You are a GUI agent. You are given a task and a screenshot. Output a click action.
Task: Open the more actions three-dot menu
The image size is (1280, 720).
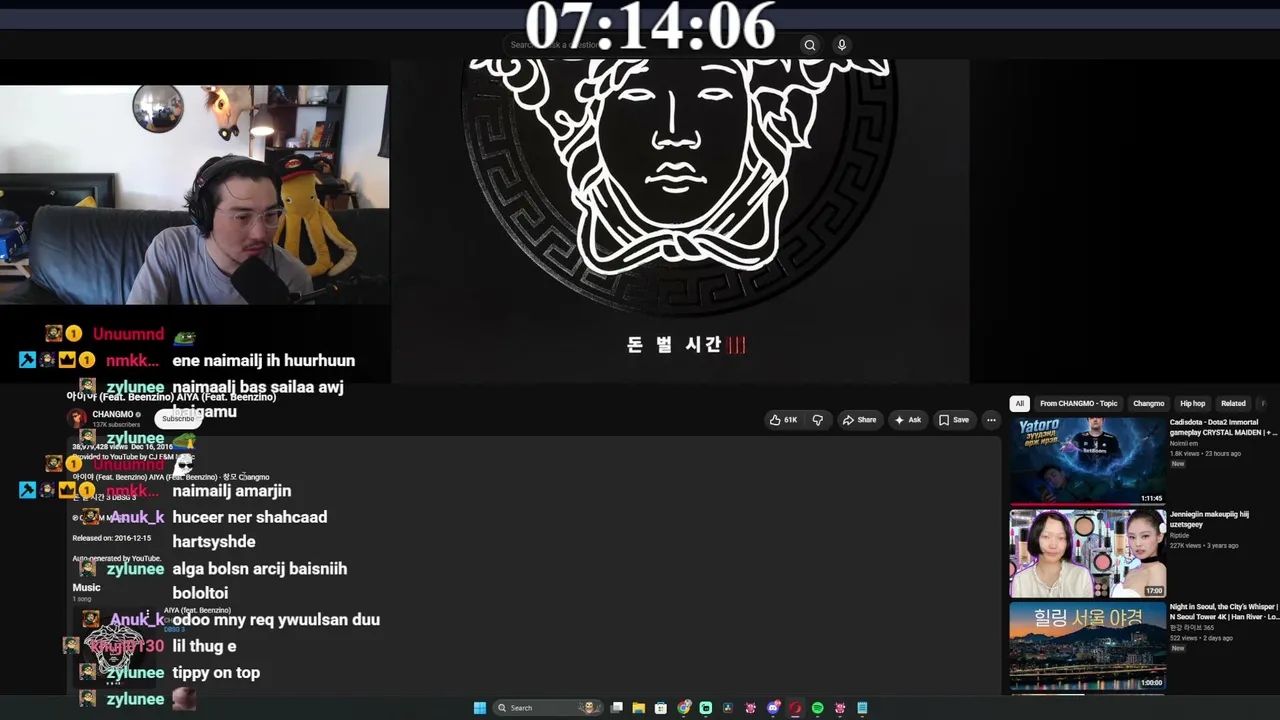click(991, 420)
